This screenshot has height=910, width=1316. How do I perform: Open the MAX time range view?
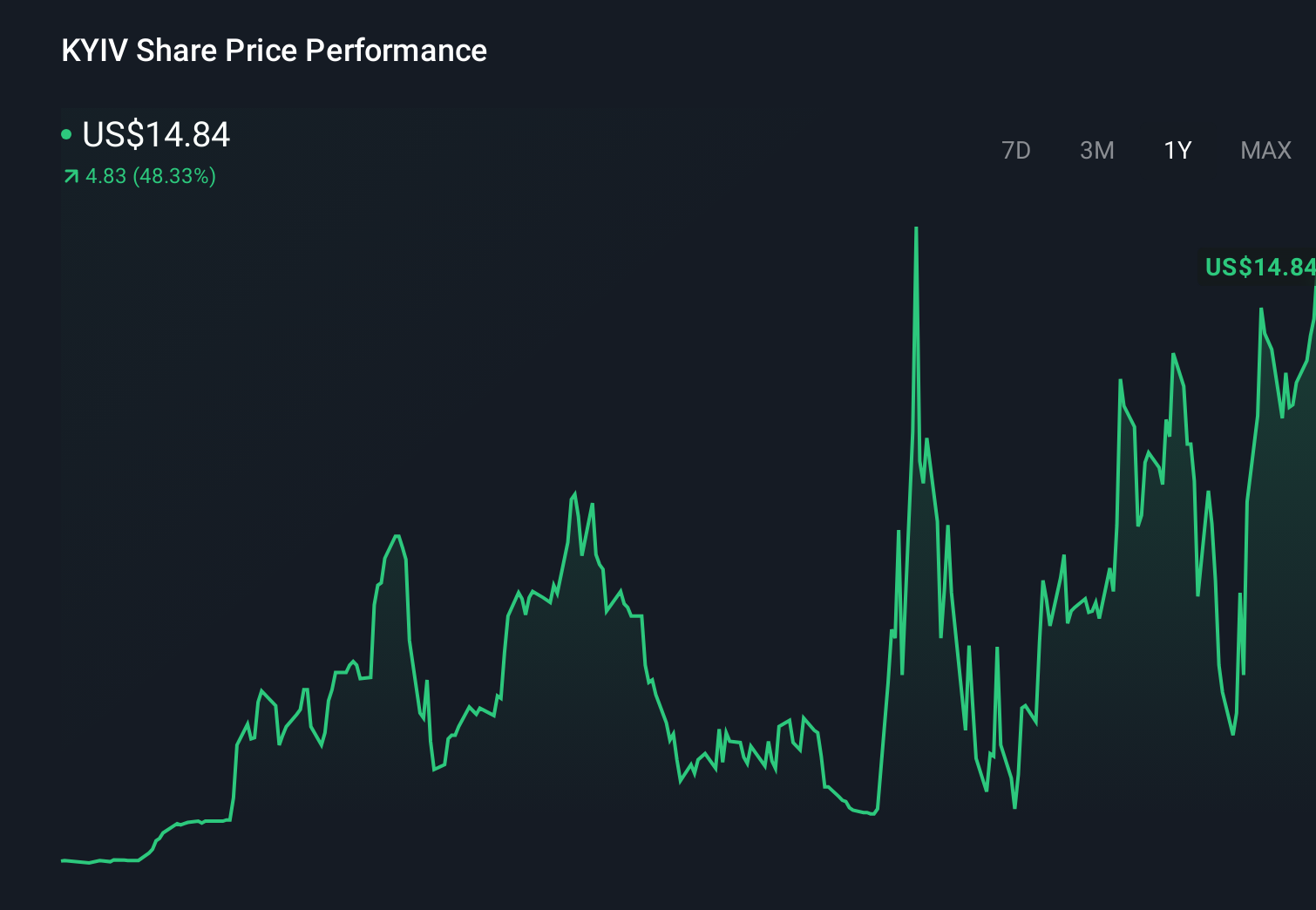point(1265,150)
